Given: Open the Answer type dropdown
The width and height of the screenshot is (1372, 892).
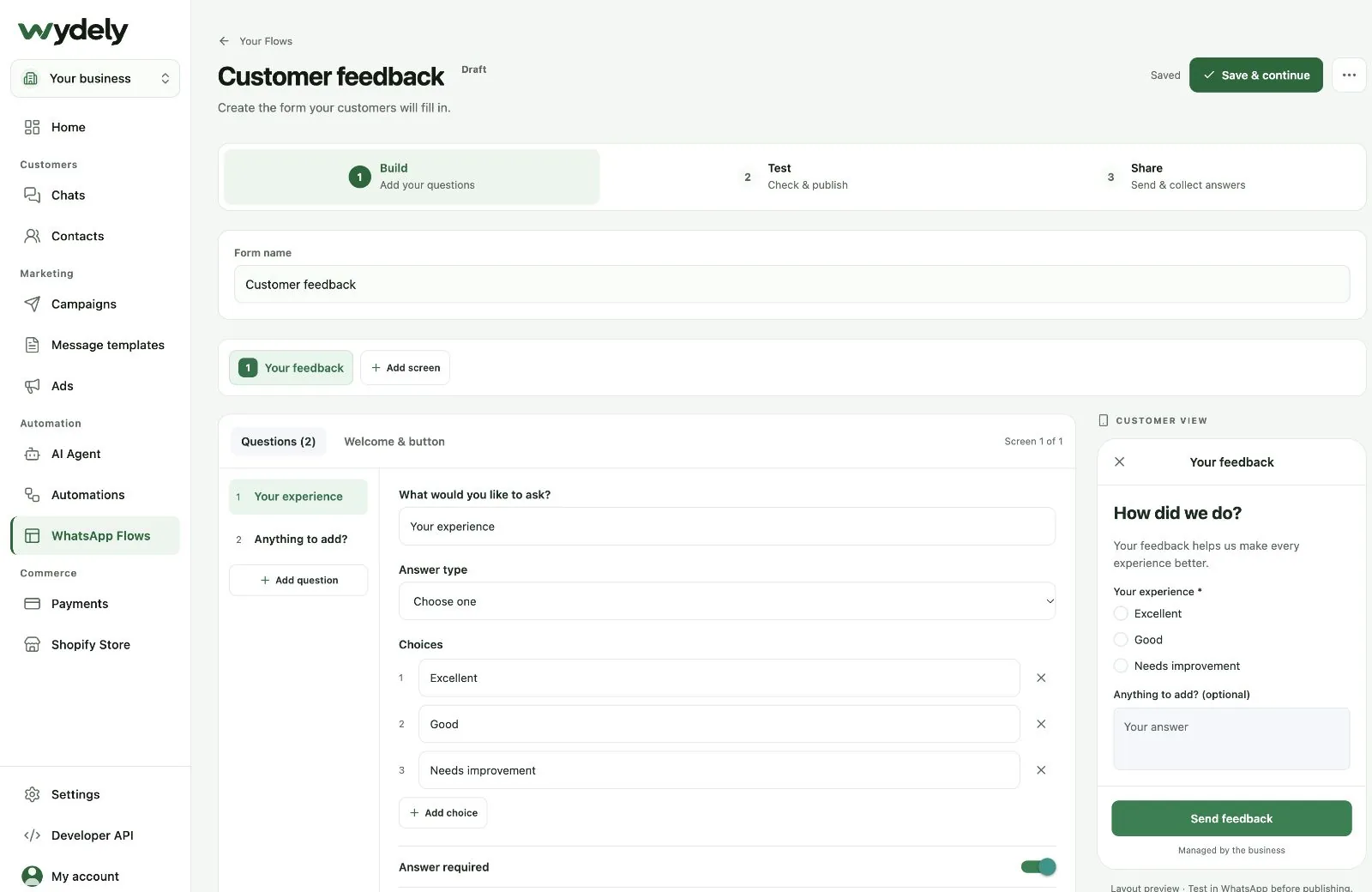Looking at the screenshot, I should tap(727, 601).
